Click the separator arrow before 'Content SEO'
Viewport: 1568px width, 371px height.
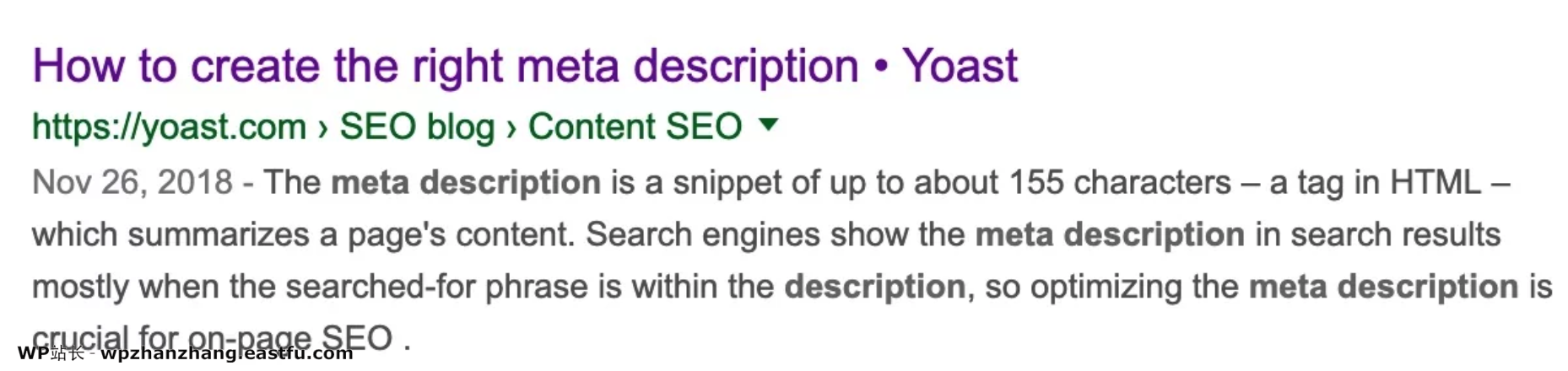coord(511,127)
